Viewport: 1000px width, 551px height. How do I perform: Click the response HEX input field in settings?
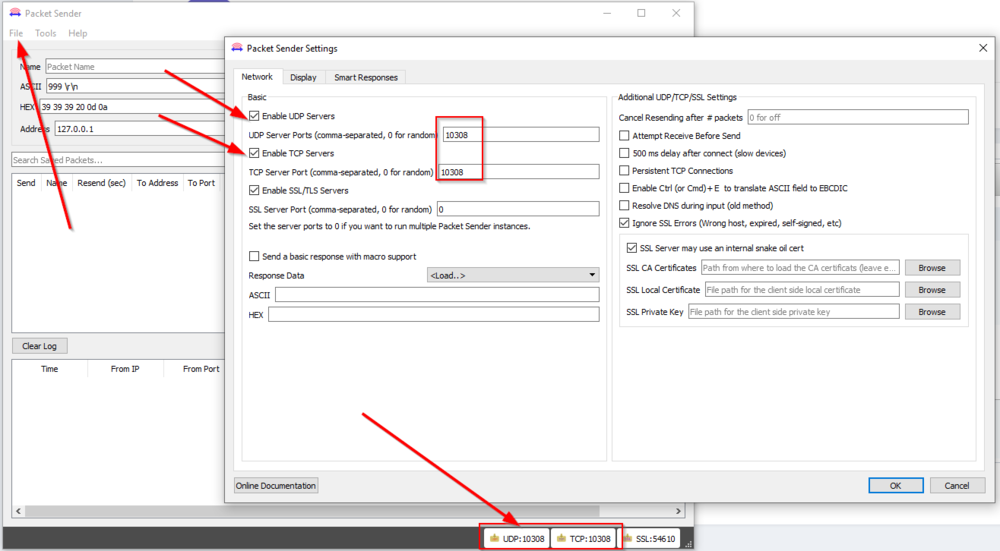coord(434,314)
